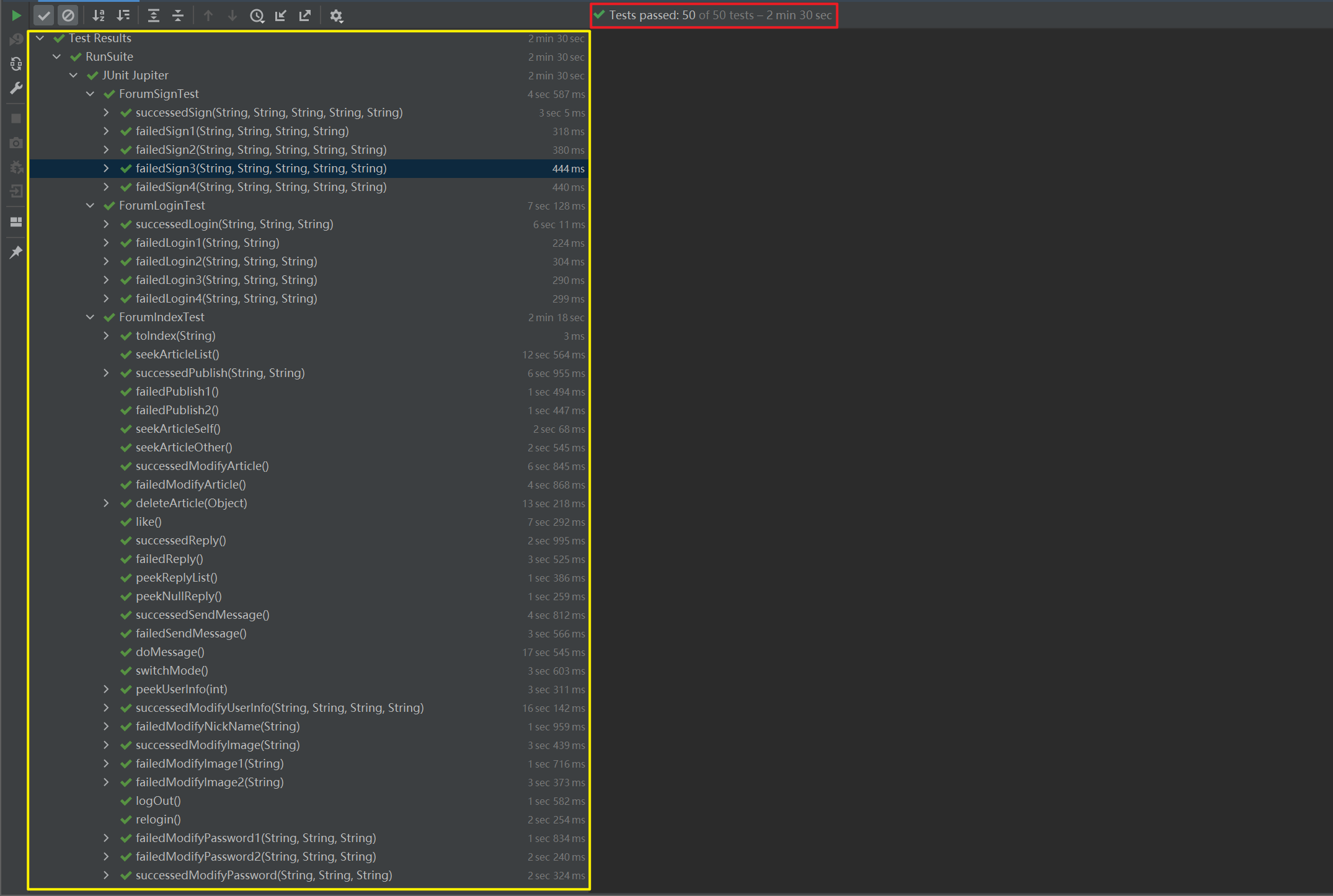Click the Collapse All icon in the toolbar

(x=178, y=16)
